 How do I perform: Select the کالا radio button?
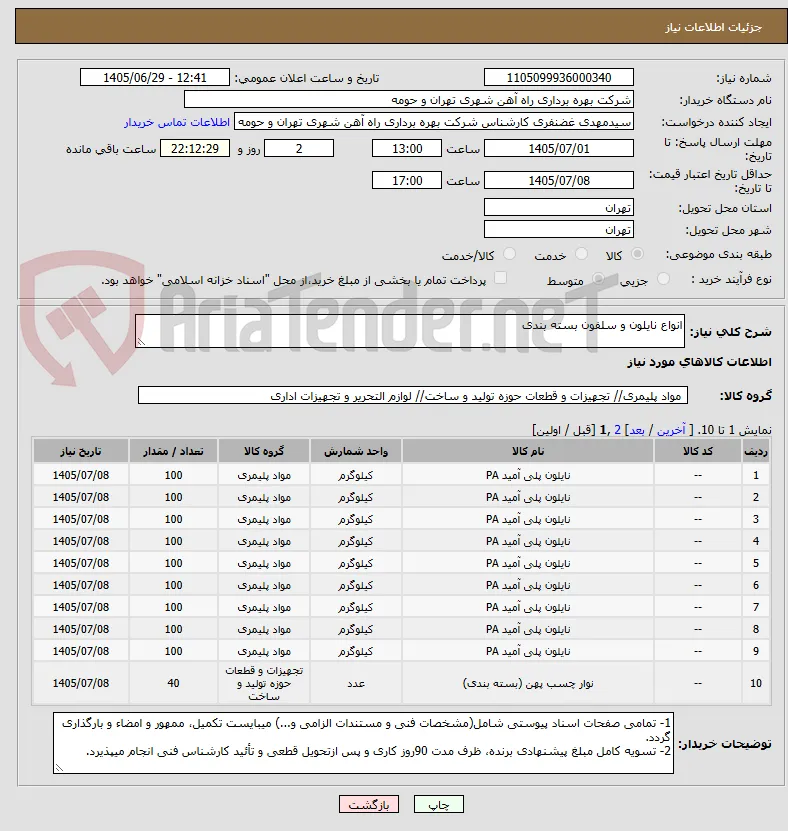638,254
